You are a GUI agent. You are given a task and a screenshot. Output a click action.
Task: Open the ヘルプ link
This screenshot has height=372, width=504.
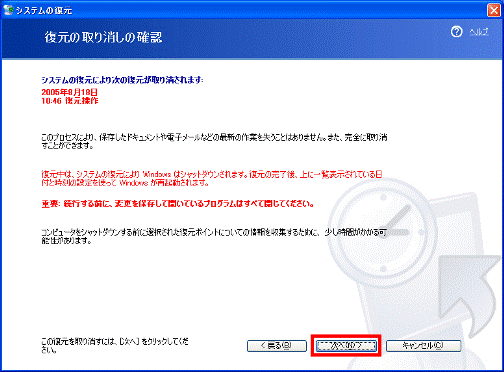(x=479, y=32)
